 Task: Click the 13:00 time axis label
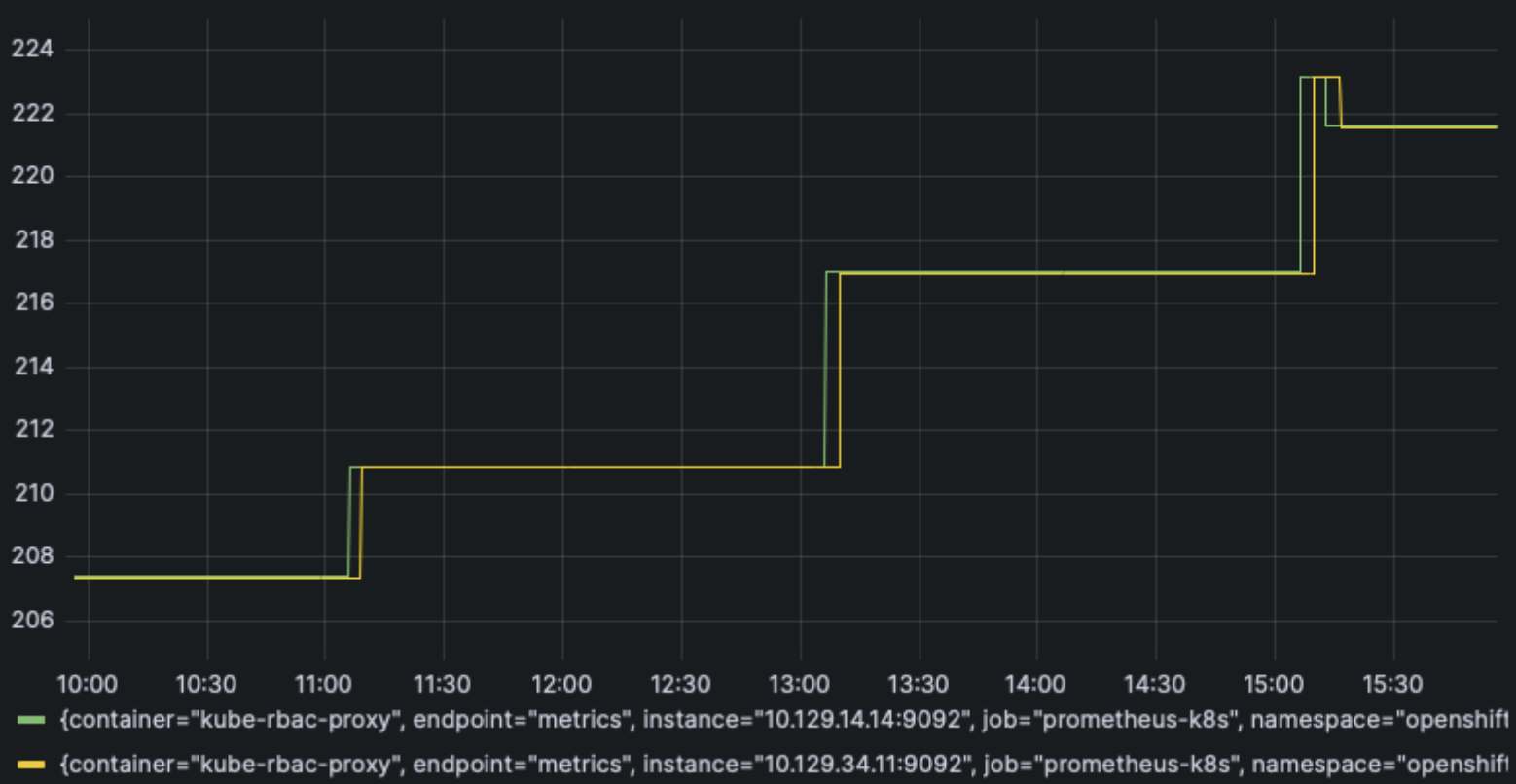(x=799, y=684)
